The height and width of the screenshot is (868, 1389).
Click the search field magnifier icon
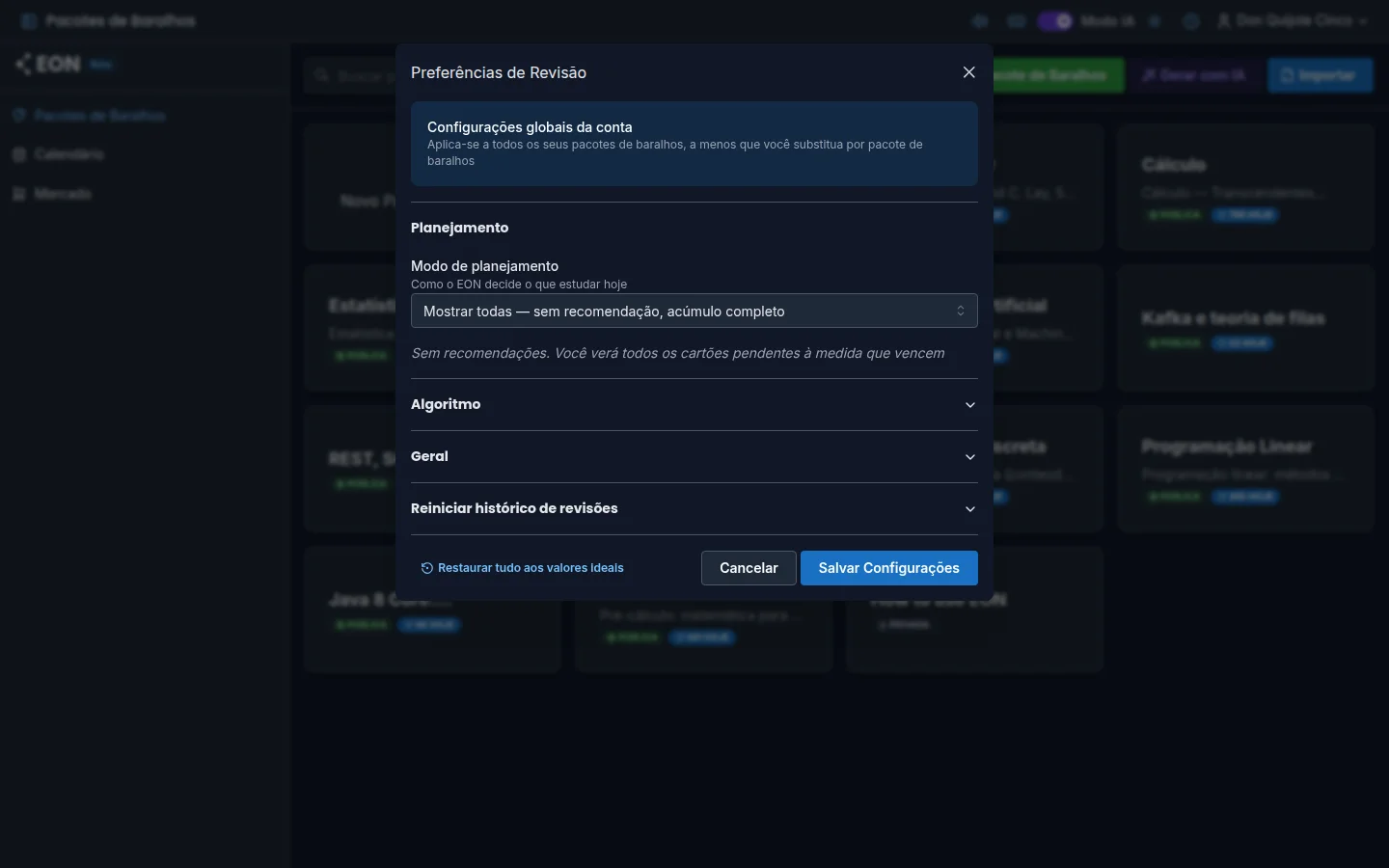coord(322,75)
